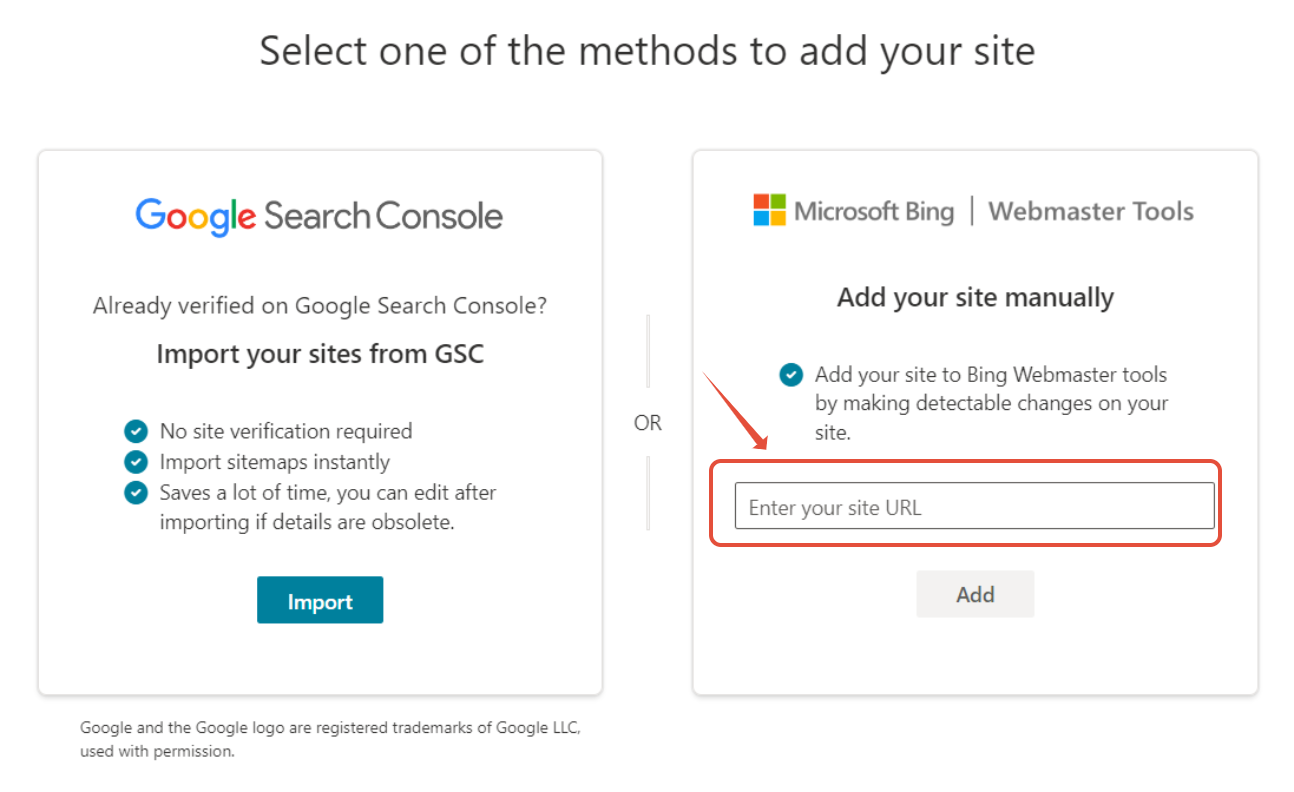This screenshot has width=1294, height=792.
Task: Click the checkmark beside Import sitemaps instantly
Action: [135, 462]
